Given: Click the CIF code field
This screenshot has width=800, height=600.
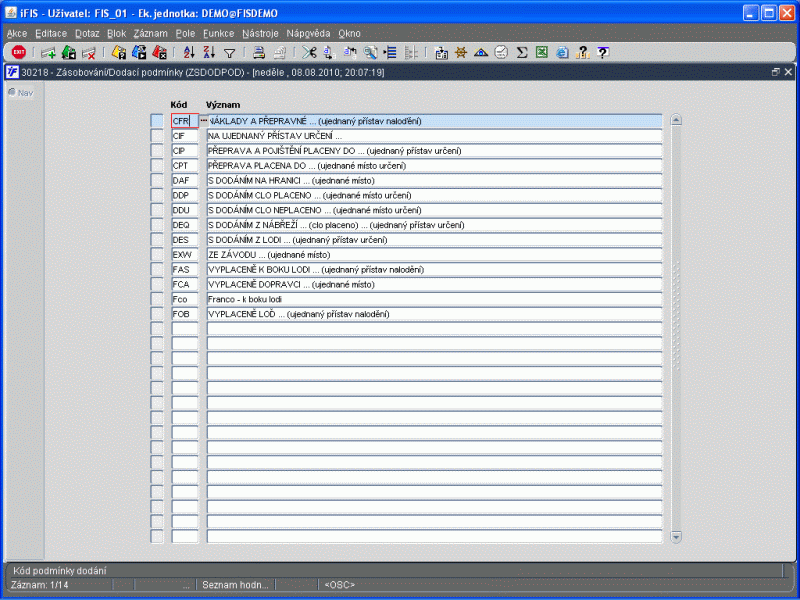Looking at the screenshot, I should pos(185,136).
